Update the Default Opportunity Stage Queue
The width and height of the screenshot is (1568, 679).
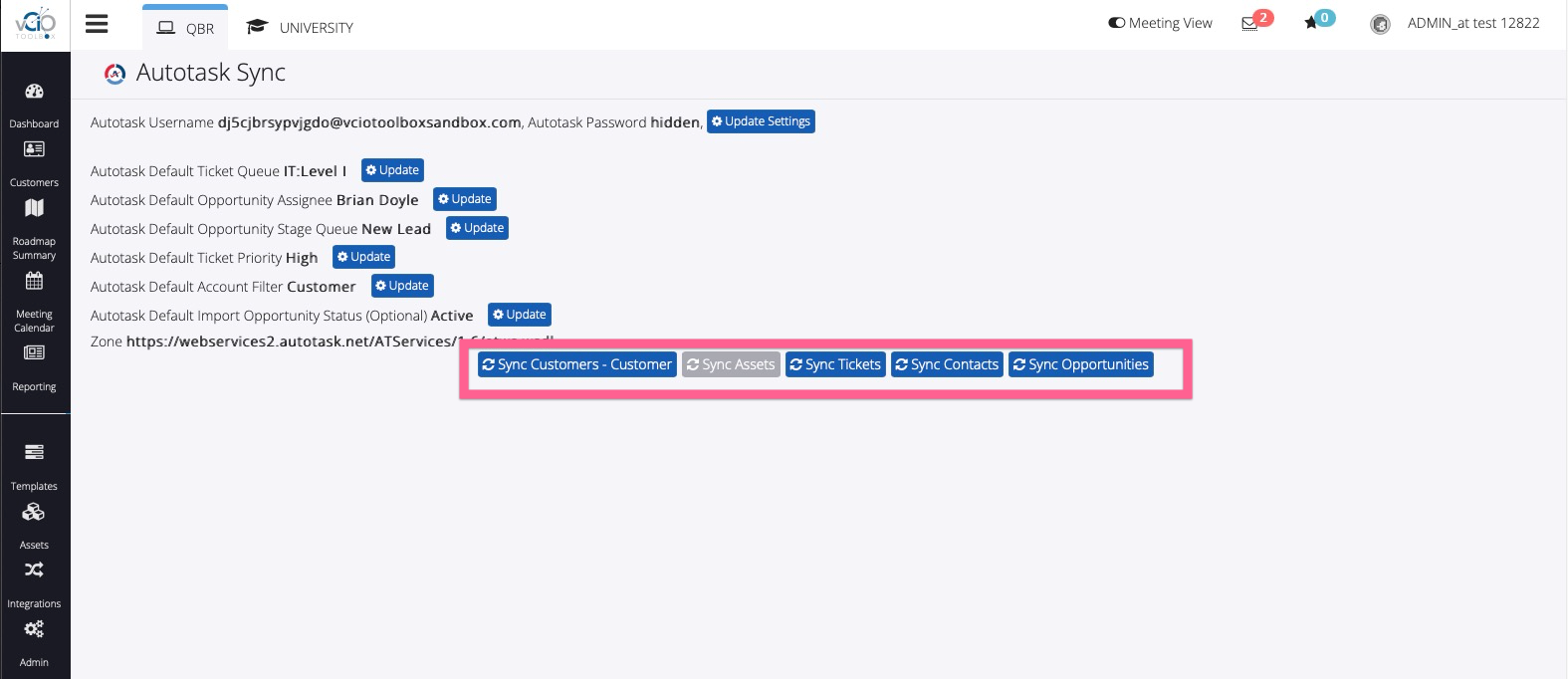(x=477, y=228)
